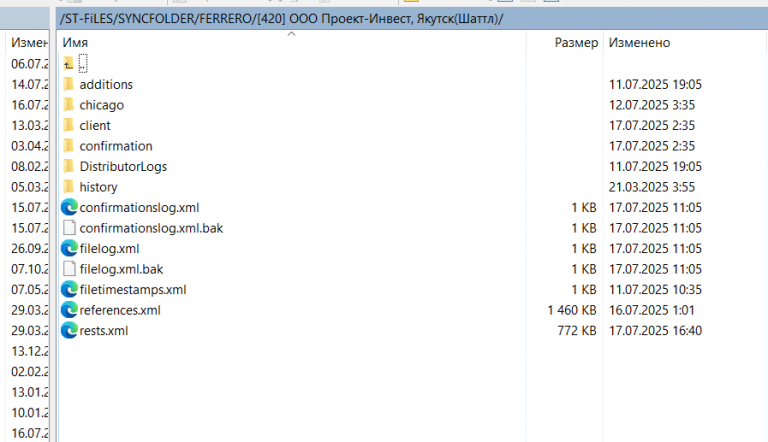The width and height of the screenshot is (768, 442).
Task: Click date 12.07.2025 3:35 of chicago
Action: pyautogui.click(x=652, y=105)
